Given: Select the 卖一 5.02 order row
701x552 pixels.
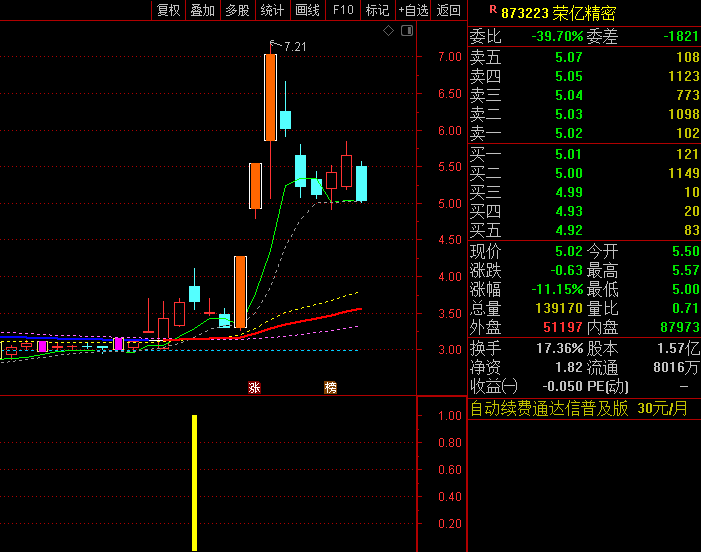Looking at the screenshot, I should (584, 133).
